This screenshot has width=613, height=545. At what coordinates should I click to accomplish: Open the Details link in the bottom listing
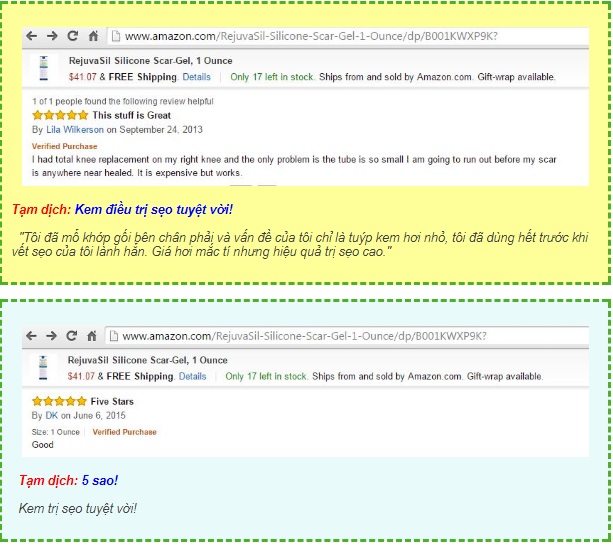click(x=192, y=377)
